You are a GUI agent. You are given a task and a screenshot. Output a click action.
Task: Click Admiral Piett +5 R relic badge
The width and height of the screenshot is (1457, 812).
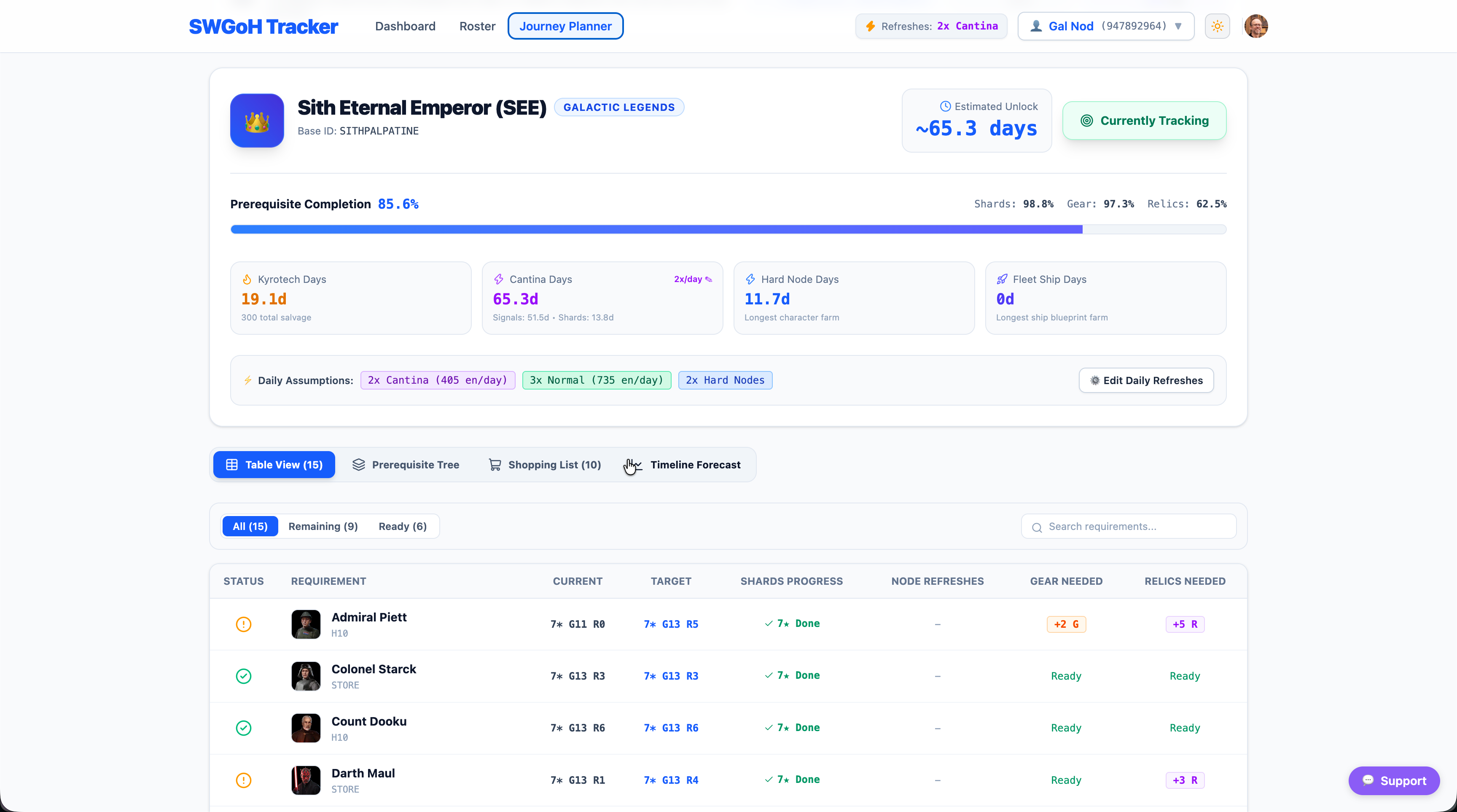click(x=1184, y=624)
